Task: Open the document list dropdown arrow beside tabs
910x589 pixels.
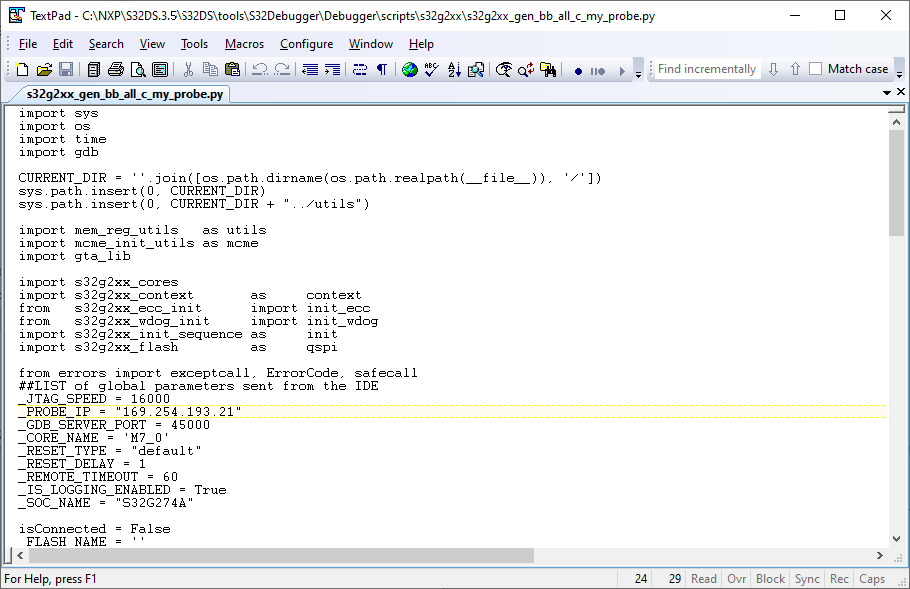Action: [887, 92]
